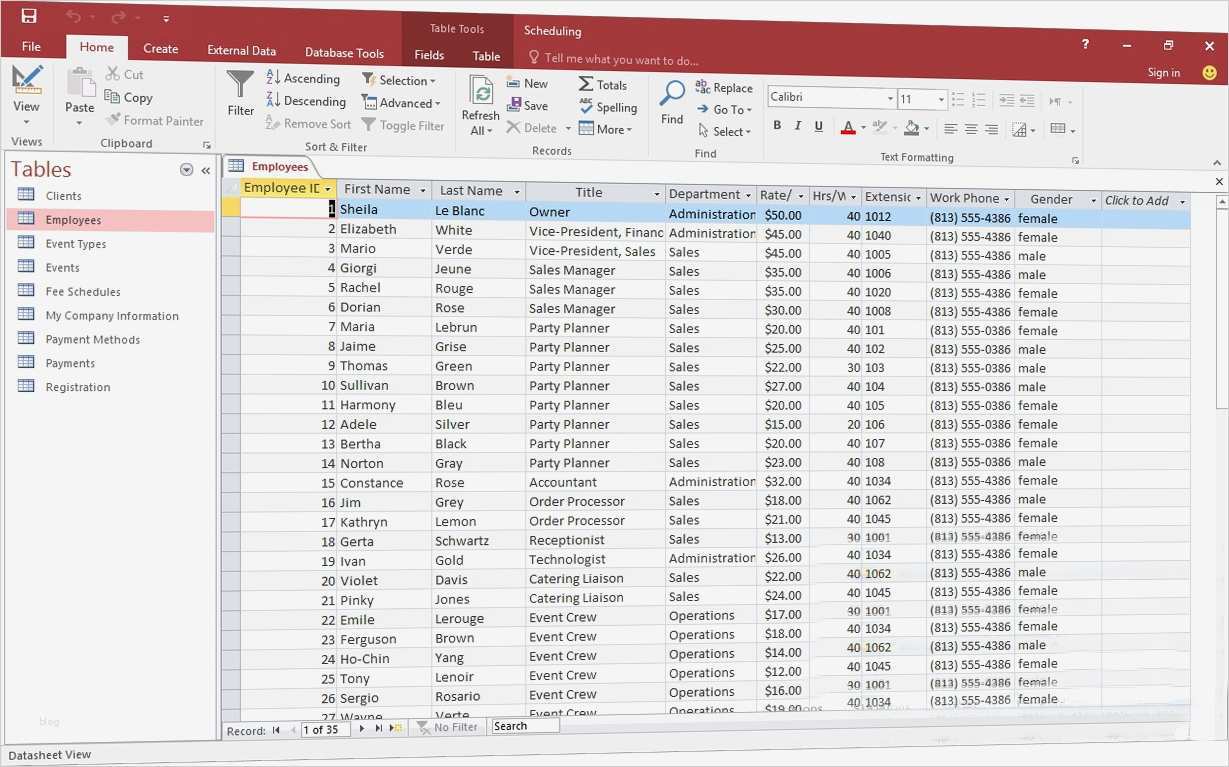Click the Undo arrow in the title bar
The width and height of the screenshot is (1229, 767).
click(x=73, y=16)
